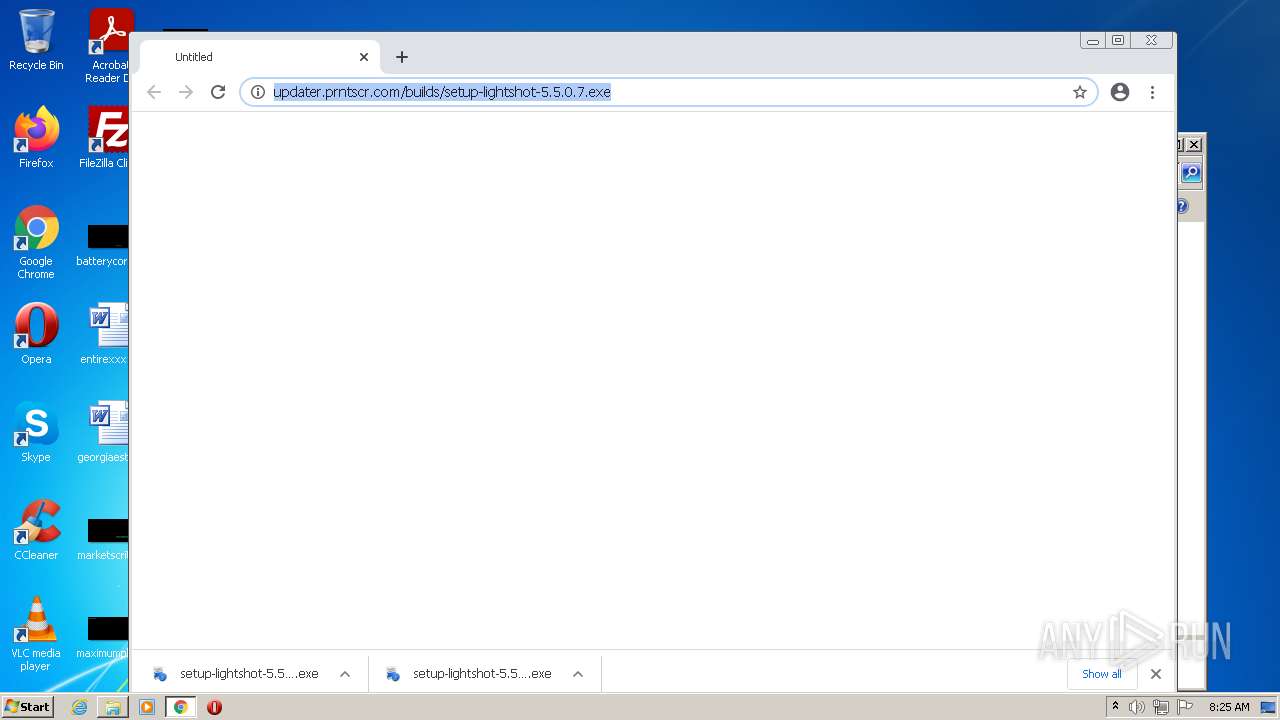
Task: Open Windows Media Player taskbar icon
Action: (147, 707)
